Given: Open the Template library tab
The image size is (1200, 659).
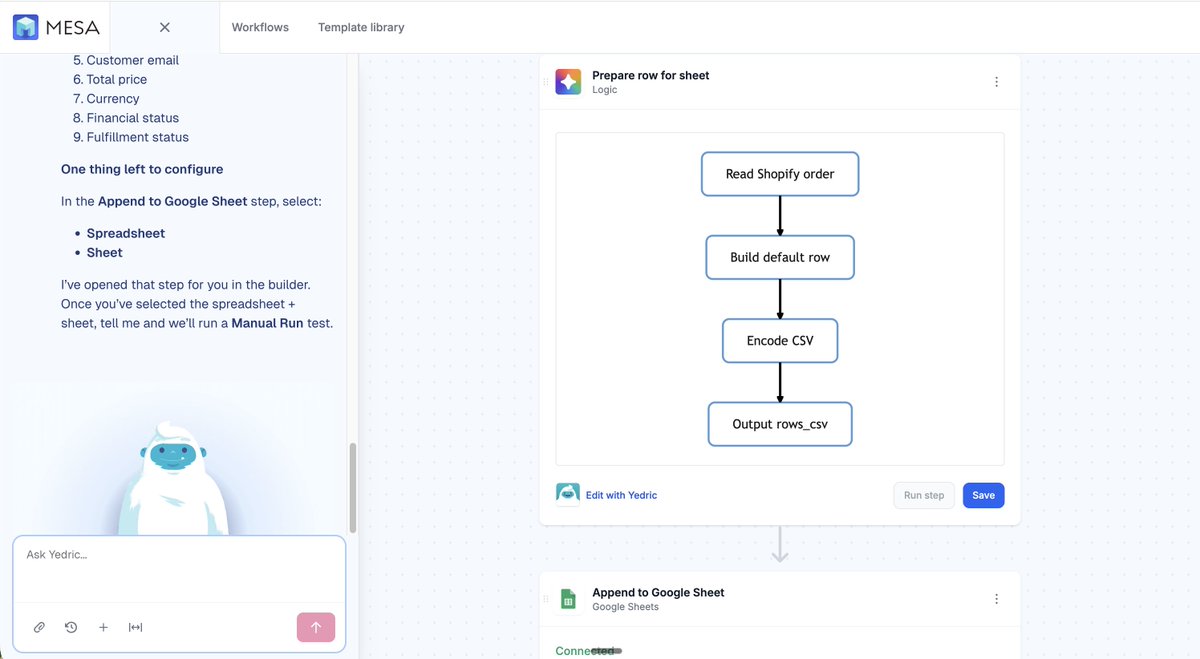Looking at the screenshot, I should pyautogui.click(x=361, y=28).
